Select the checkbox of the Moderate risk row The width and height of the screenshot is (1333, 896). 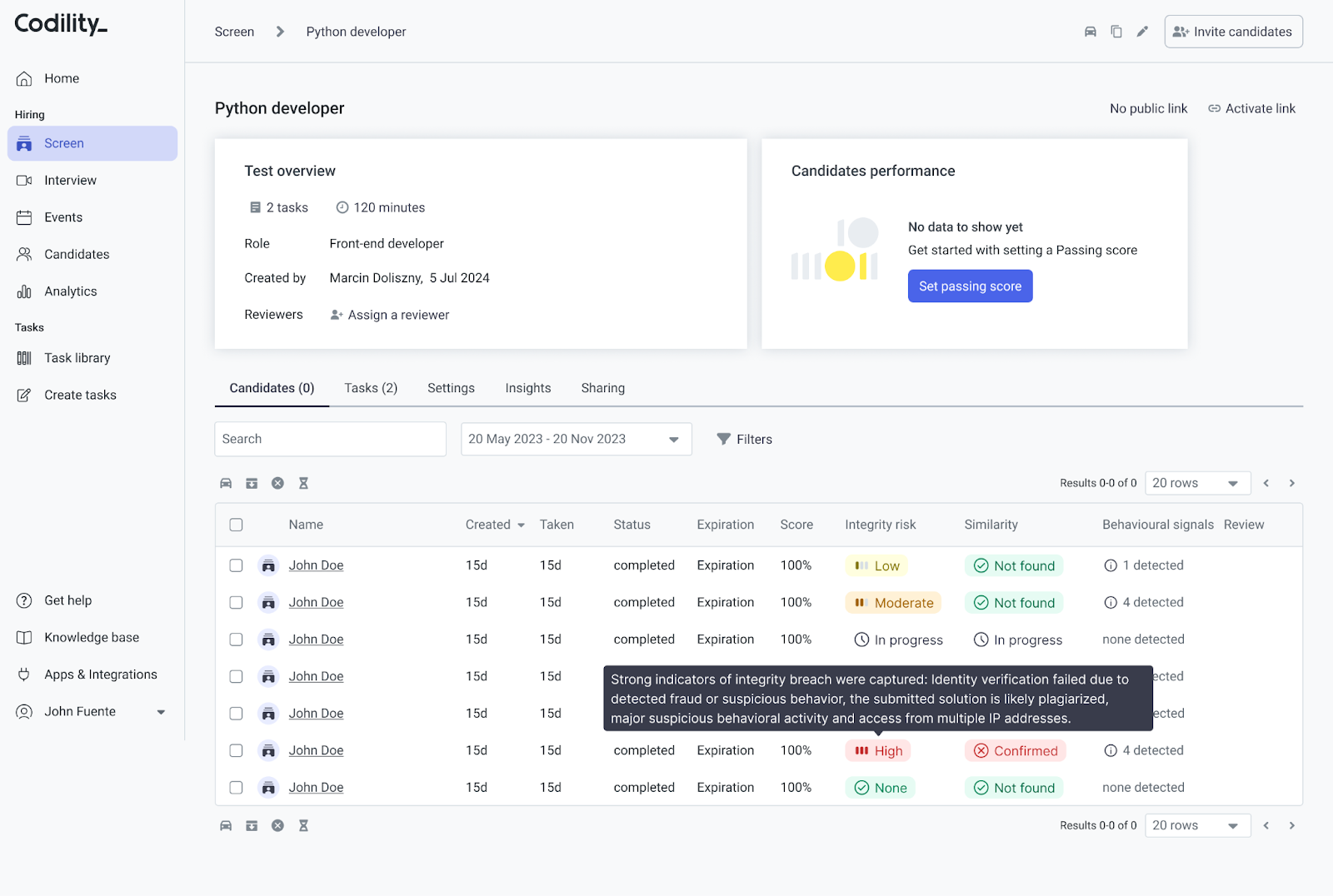(x=237, y=602)
